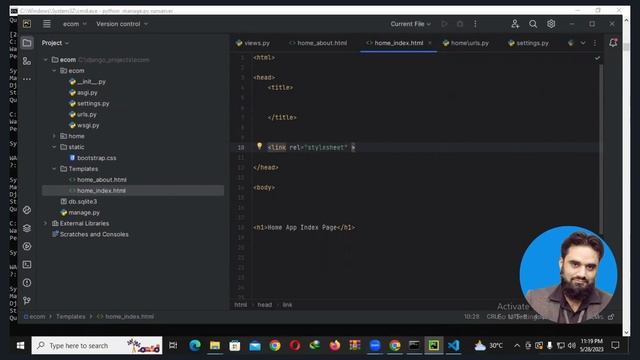The width and height of the screenshot is (640, 360).
Task: Open the Notifications bell icon
Action: click(613, 42)
